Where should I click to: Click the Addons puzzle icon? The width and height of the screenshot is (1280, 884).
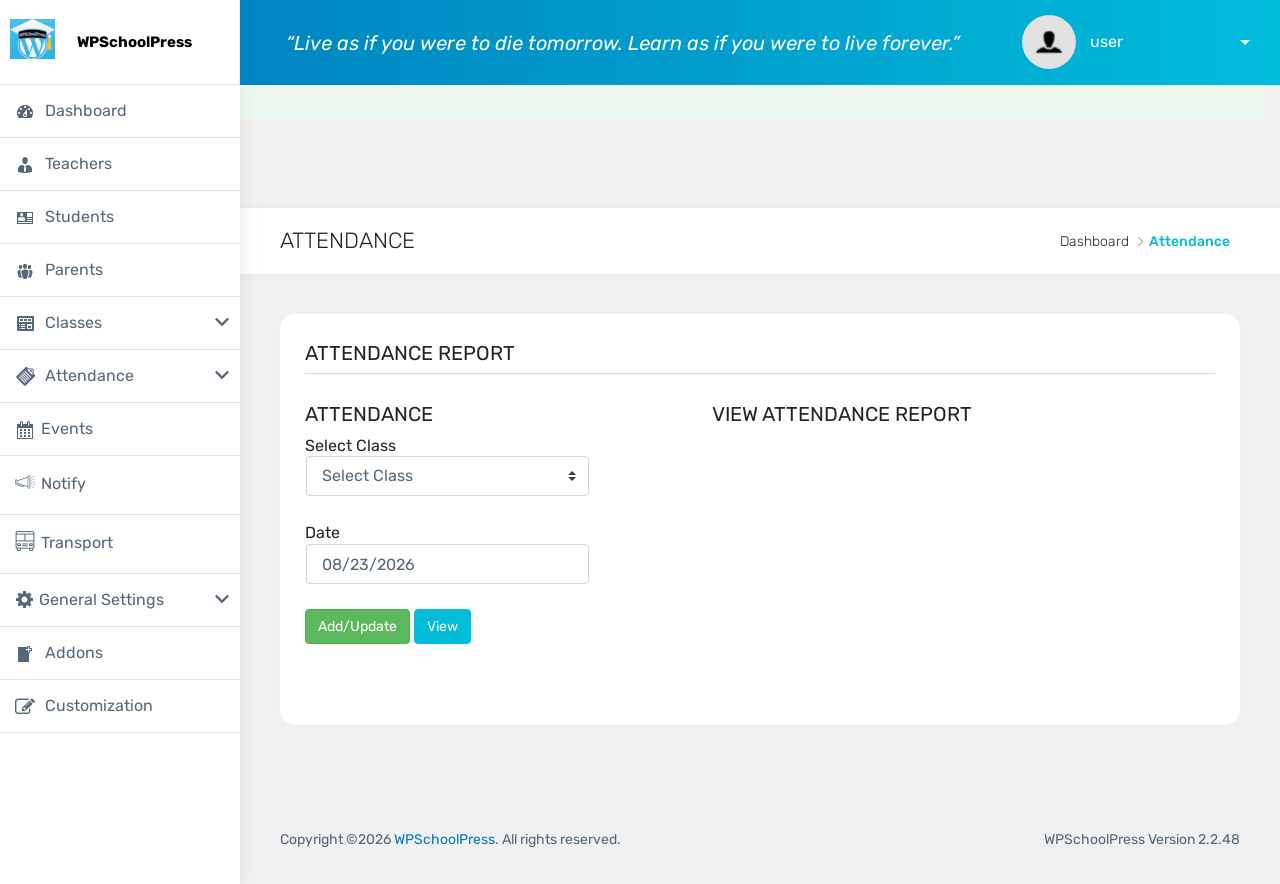coord(25,653)
